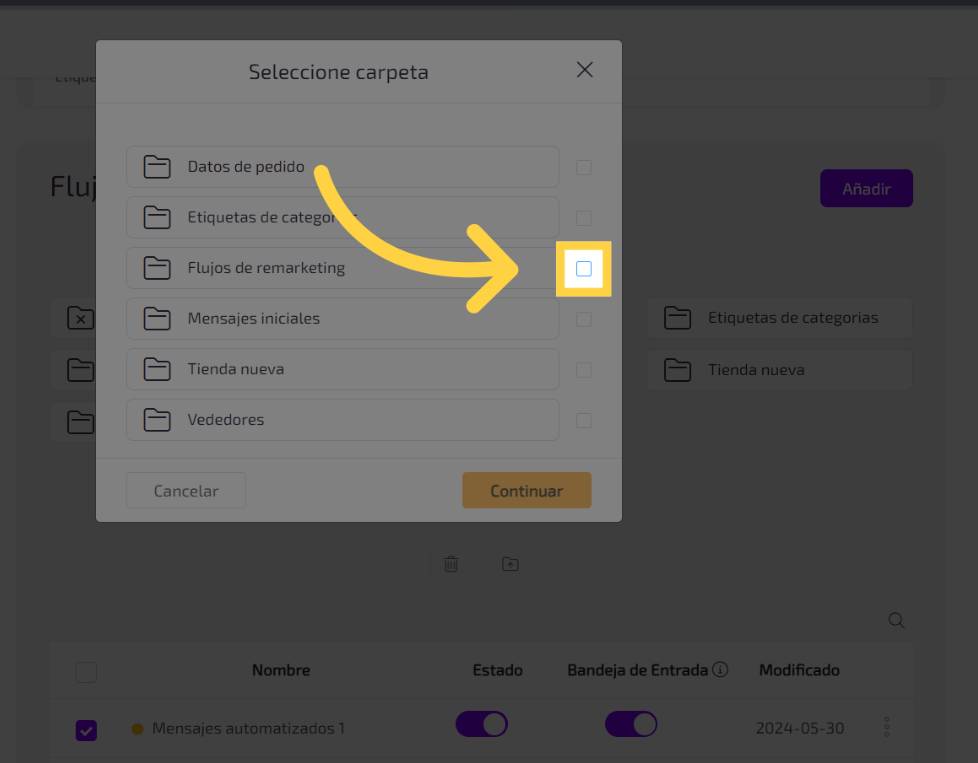Uncheck the Mensajes automatizados 1 row checkbox
The image size is (978, 763).
pyautogui.click(x=87, y=731)
